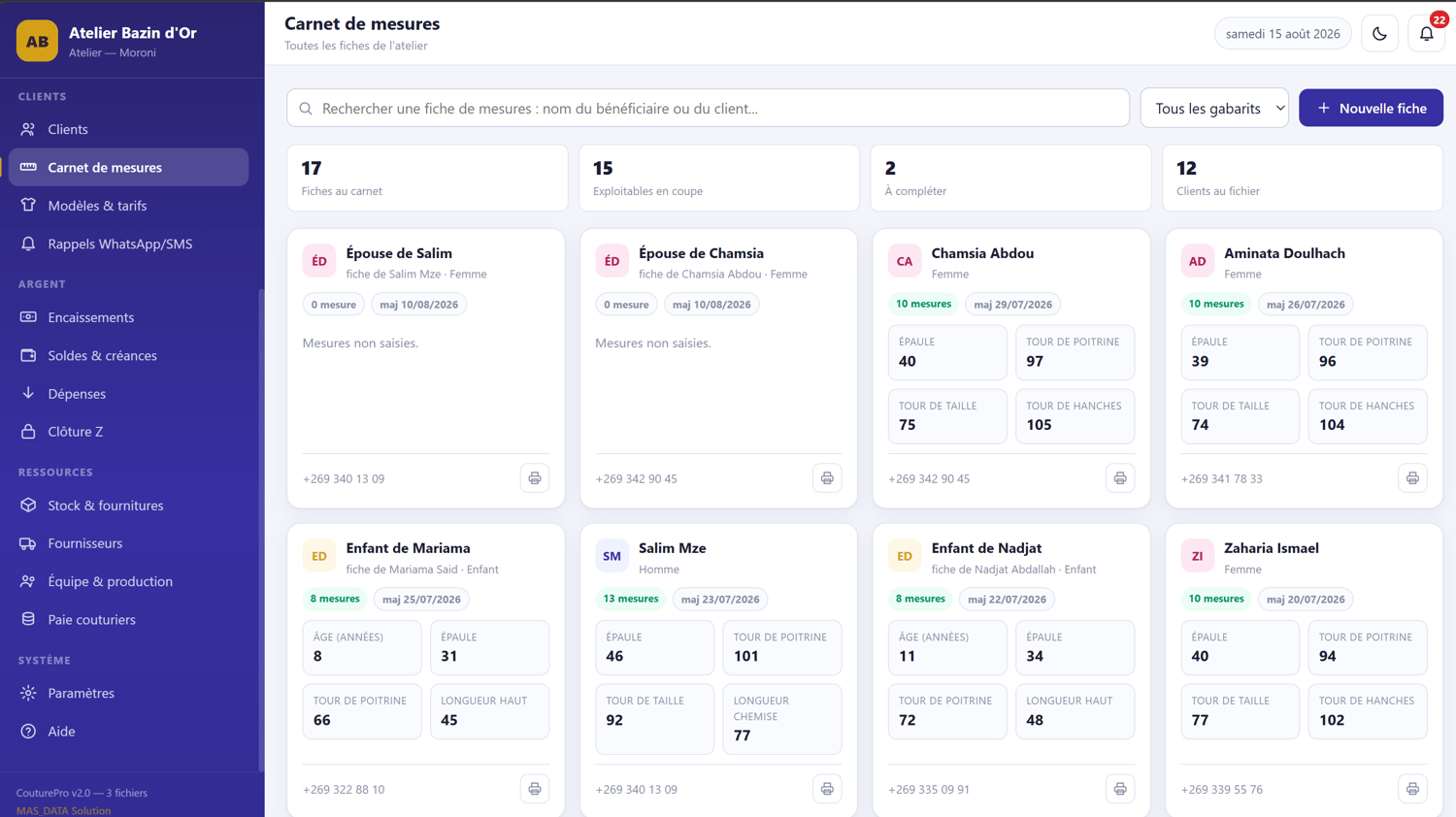1456x817 pixels.
Task: Print Zaharia Ismael's measurement sheet
Action: [x=1412, y=789]
